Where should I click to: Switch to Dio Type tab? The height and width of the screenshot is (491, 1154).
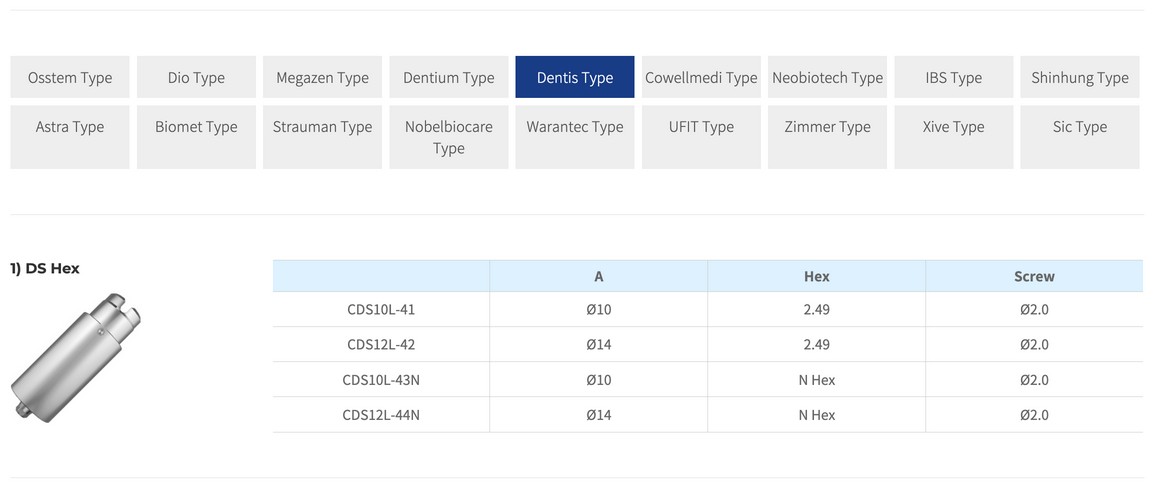(196, 77)
